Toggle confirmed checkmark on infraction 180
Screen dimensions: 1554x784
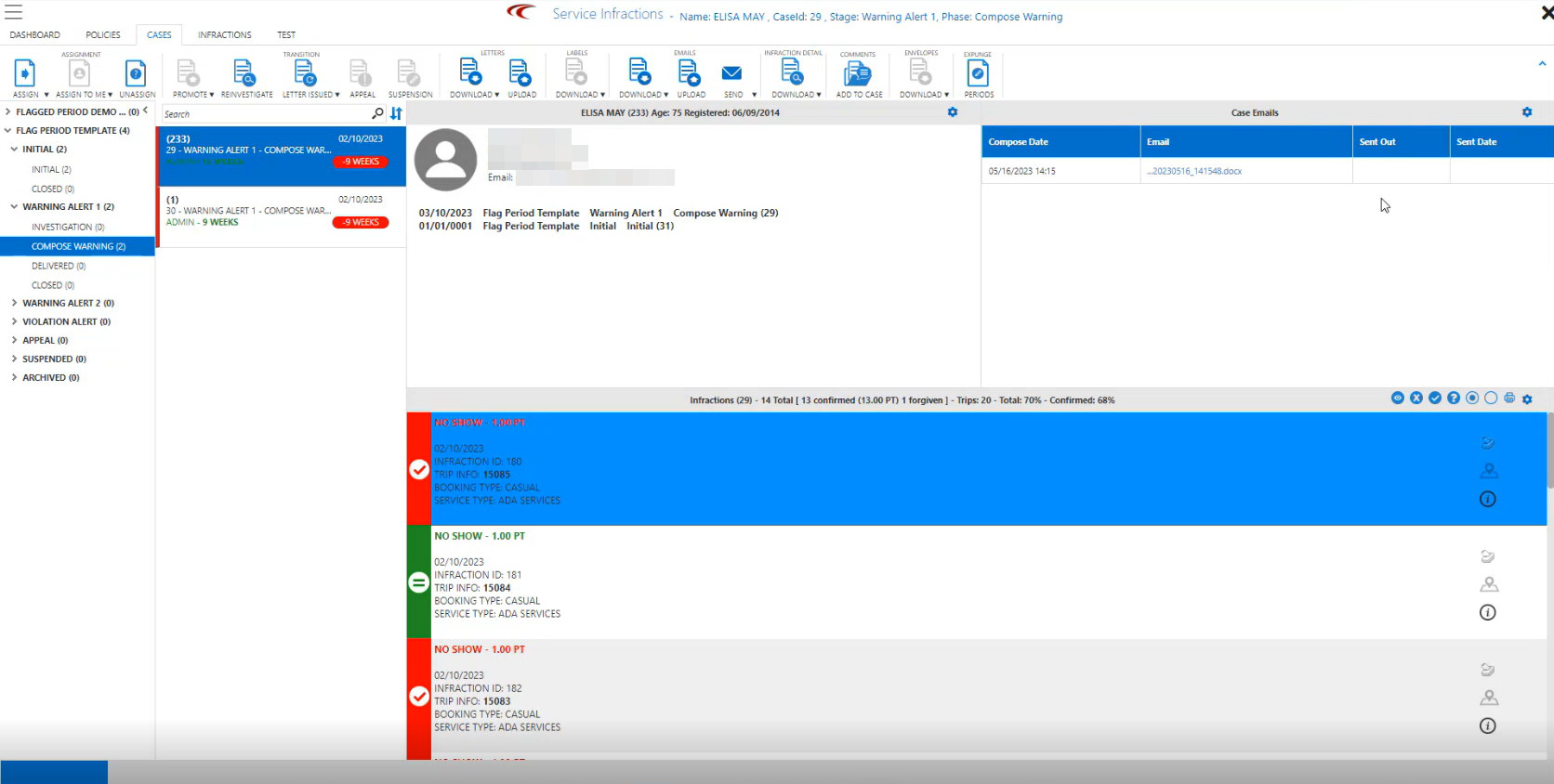[x=419, y=469]
